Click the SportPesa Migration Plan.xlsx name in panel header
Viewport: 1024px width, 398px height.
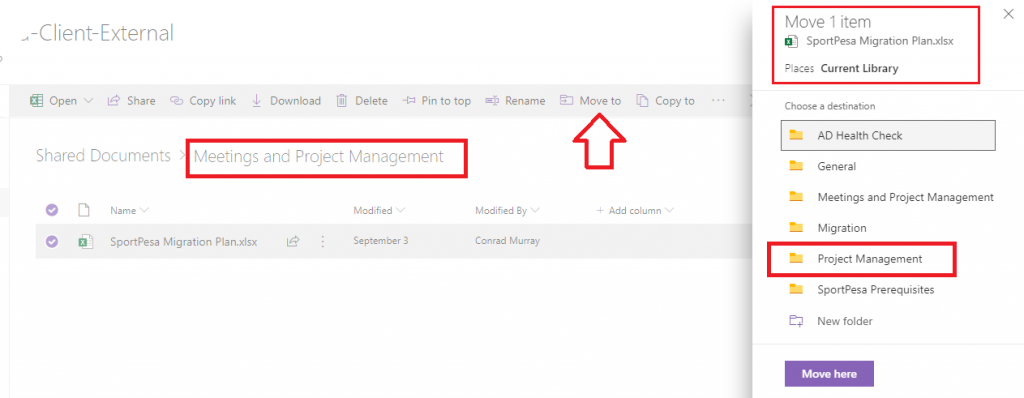pyautogui.click(x=880, y=41)
